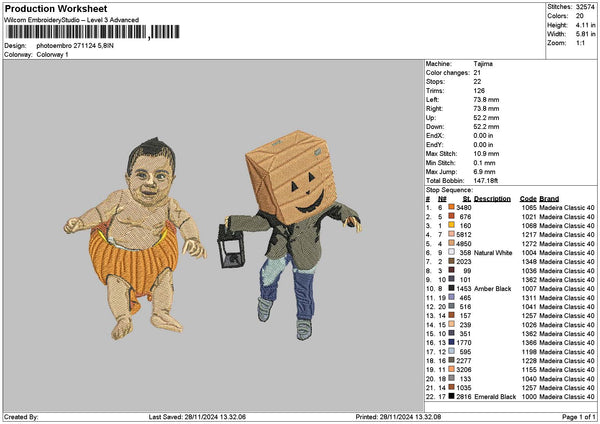Viewport: 600px width, 424px height.
Task: Click the 'Created By:' footer label
Action: [21, 417]
